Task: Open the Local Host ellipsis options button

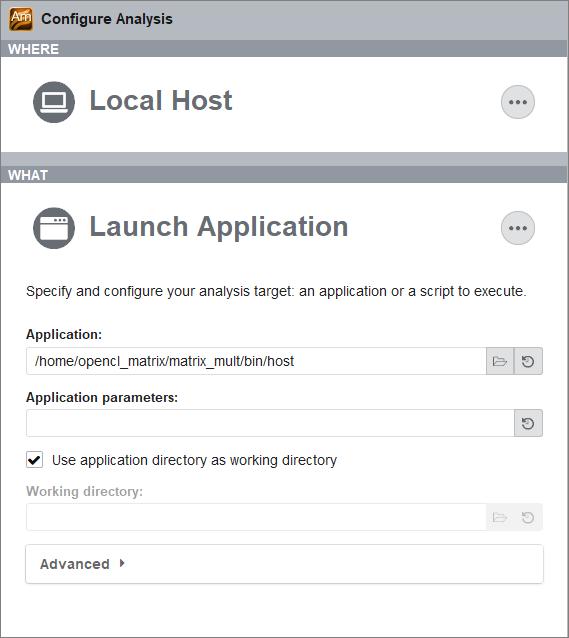Action: tap(518, 102)
